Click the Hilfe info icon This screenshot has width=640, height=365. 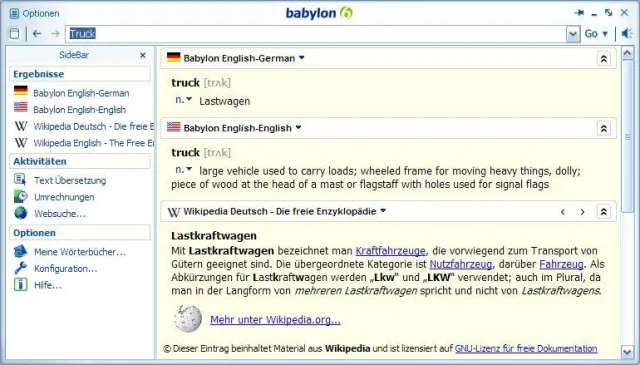coord(20,285)
